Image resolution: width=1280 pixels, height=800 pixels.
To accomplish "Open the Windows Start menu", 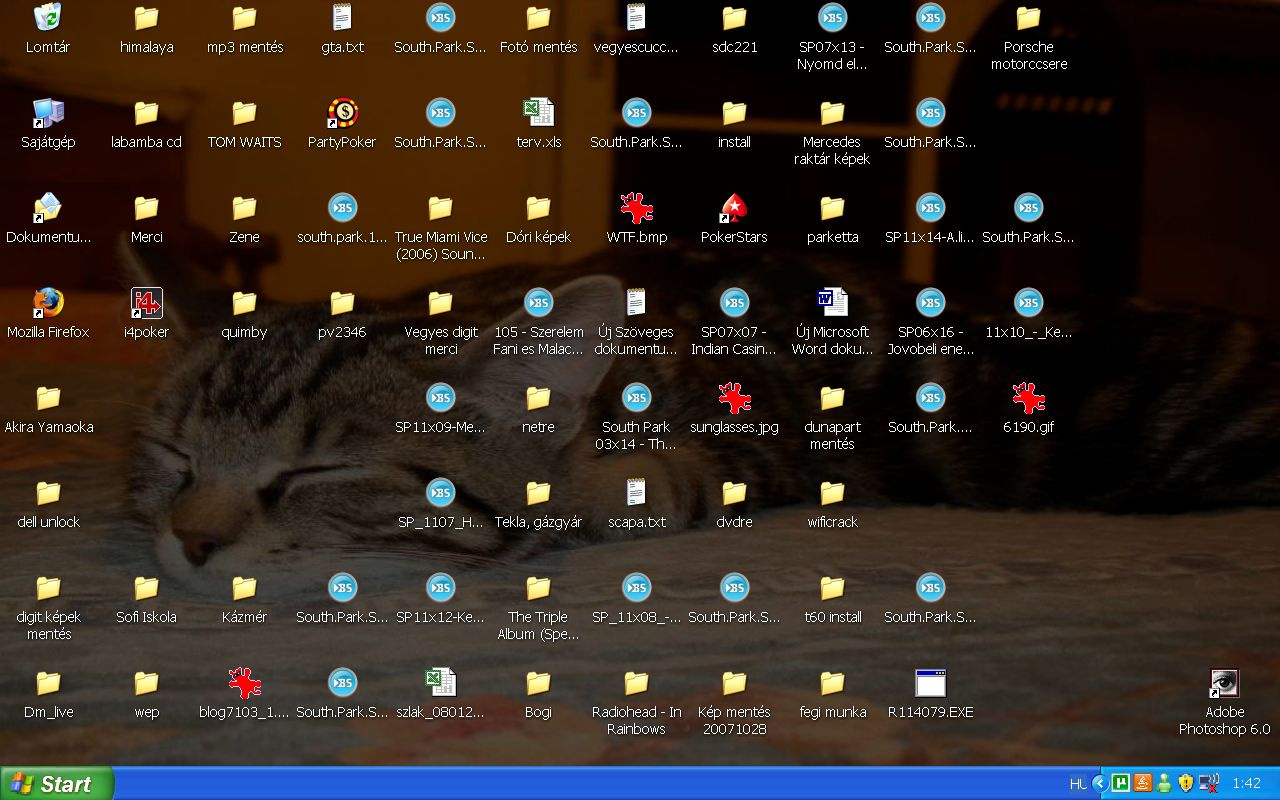I will (x=57, y=784).
